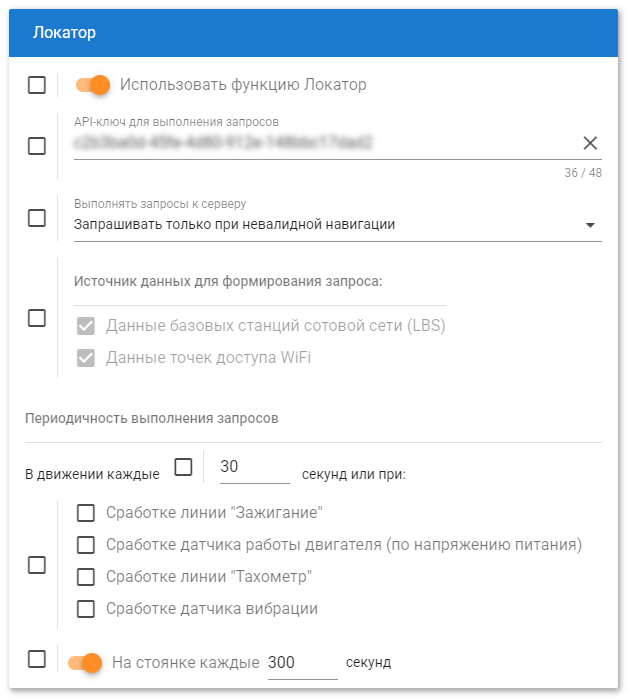Click the API key input field
The image size is (628, 699).
(x=320, y=144)
